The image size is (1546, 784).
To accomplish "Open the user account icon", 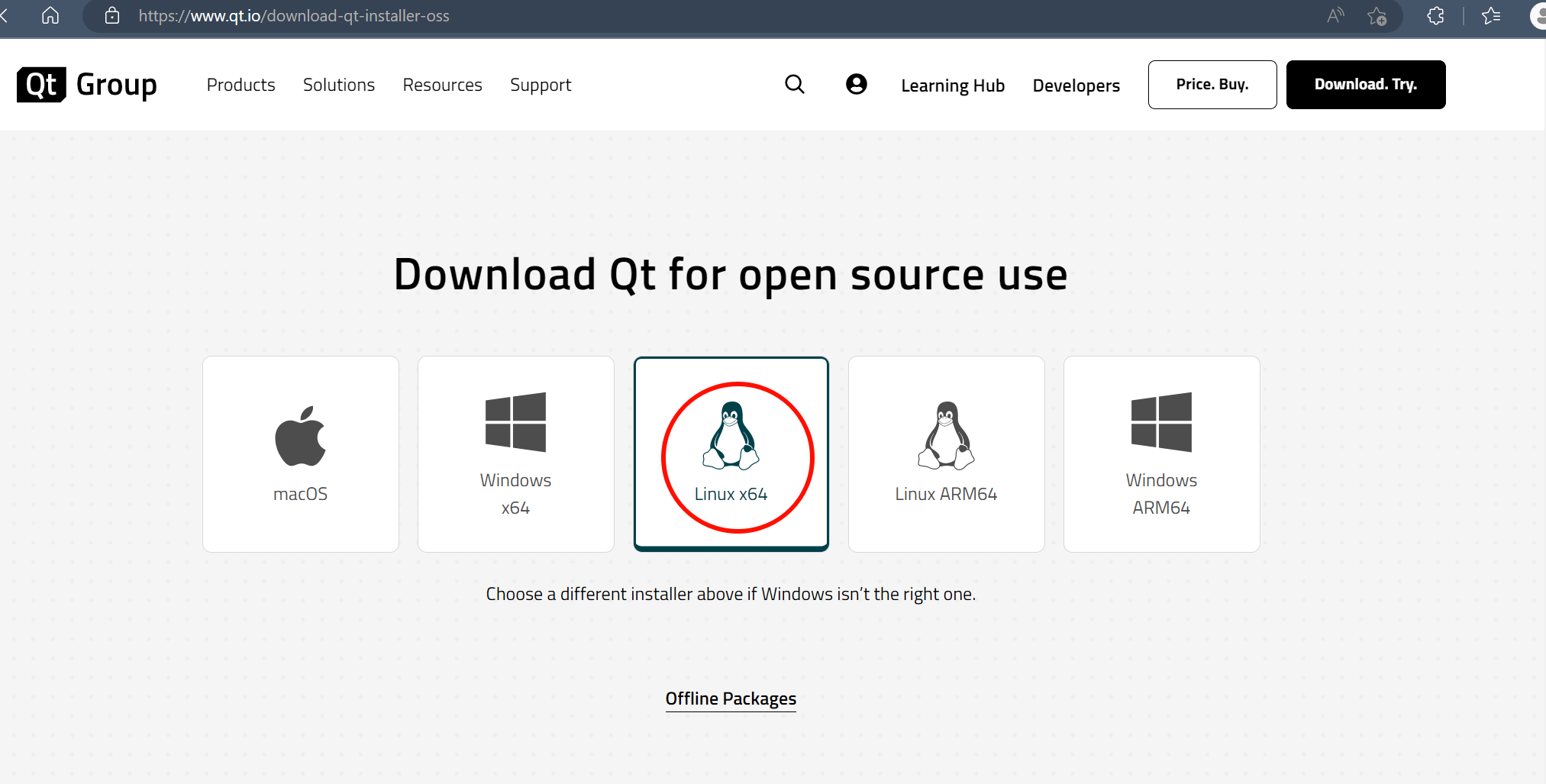I will (x=857, y=85).
